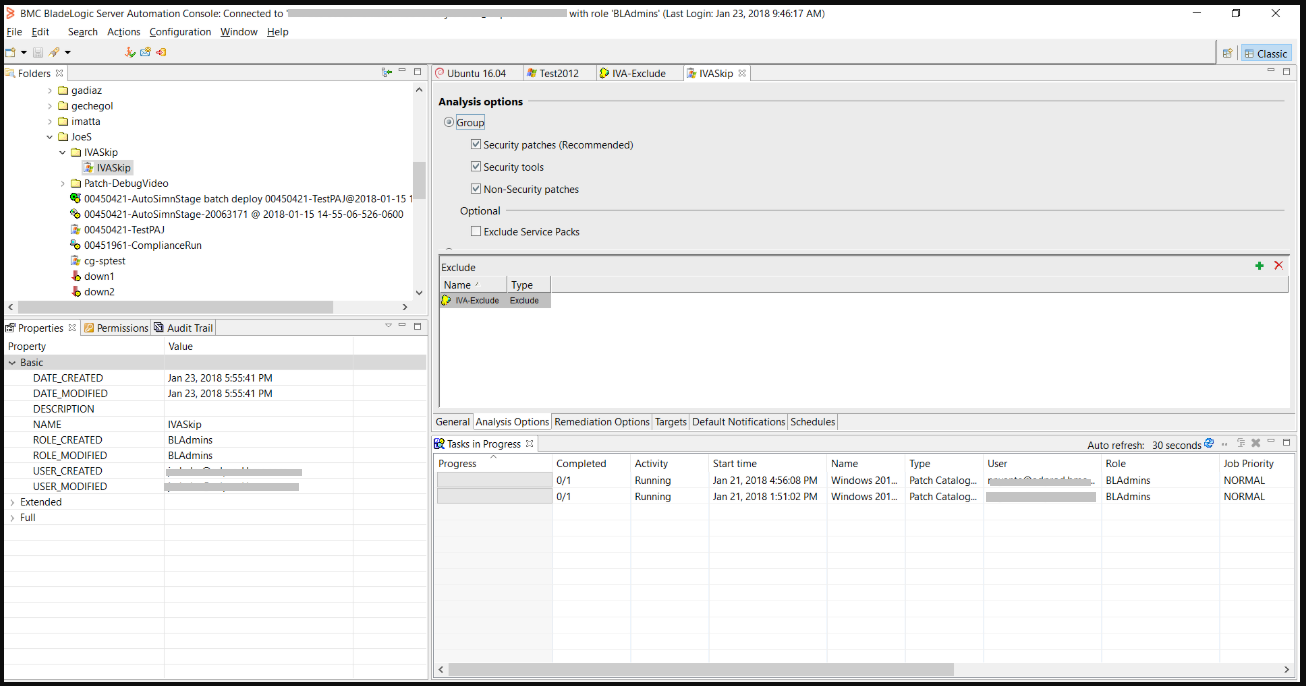The width and height of the screenshot is (1306, 686).
Task: Collapse the IVASkip folder node
Action: tap(63, 153)
